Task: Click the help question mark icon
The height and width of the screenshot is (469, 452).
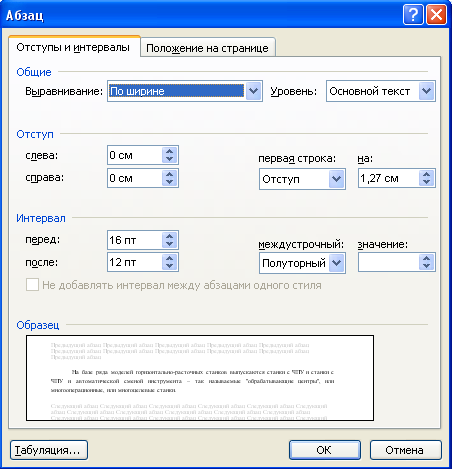Action: point(413,15)
